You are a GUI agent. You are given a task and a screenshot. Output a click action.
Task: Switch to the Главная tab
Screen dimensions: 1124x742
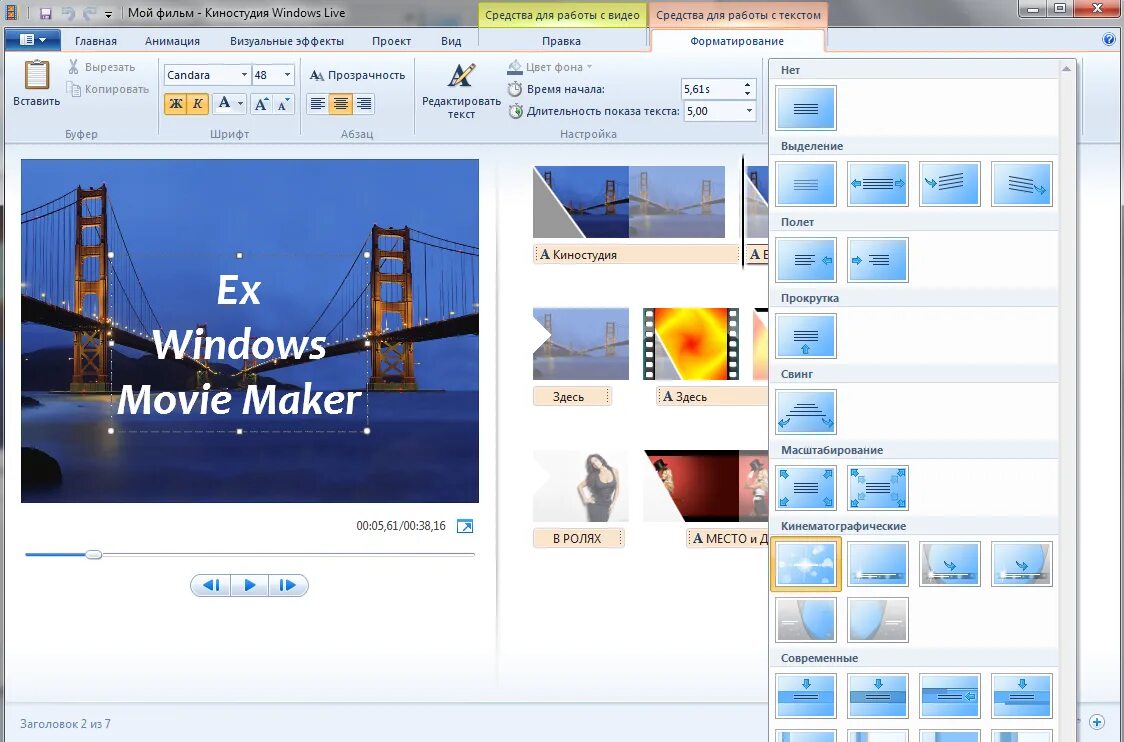[x=95, y=41]
